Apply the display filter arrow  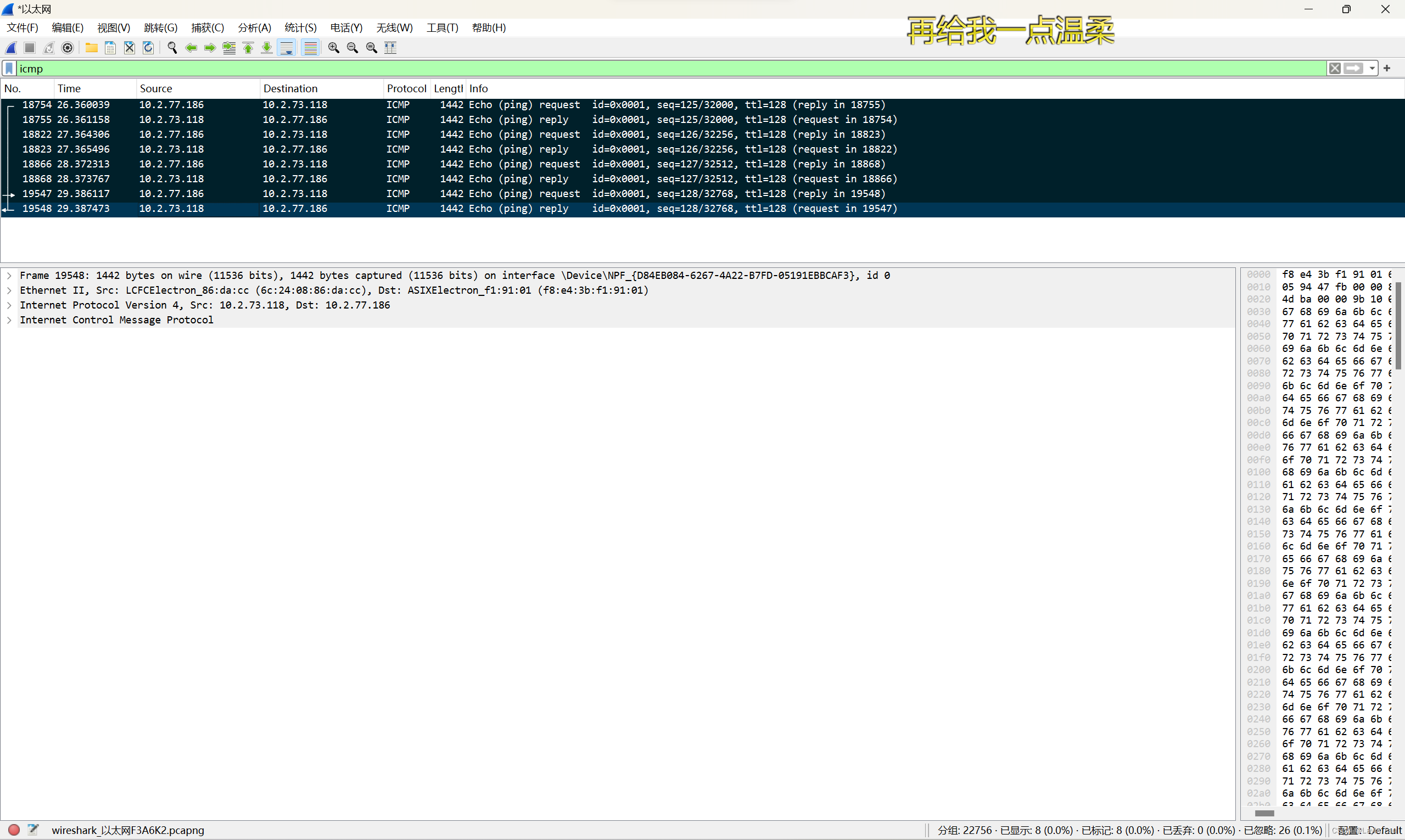(x=1353, y=69)
